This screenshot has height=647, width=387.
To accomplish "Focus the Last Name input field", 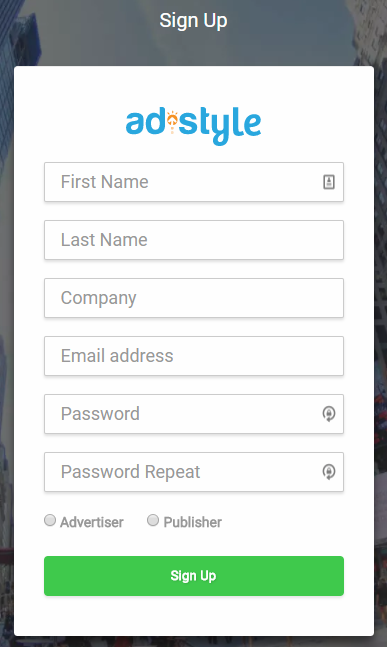I will [x=194, y=240].
